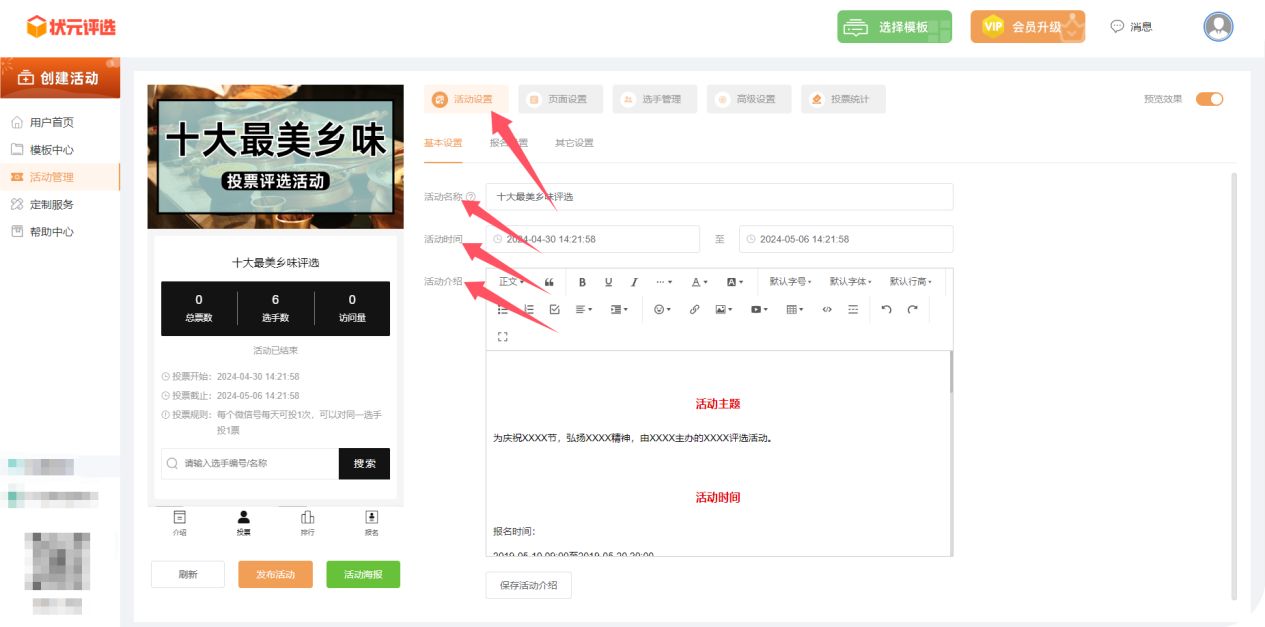Click the undo arrow in editor toolbar
The height and width of the screenshot is (627, 1265).
886,310
